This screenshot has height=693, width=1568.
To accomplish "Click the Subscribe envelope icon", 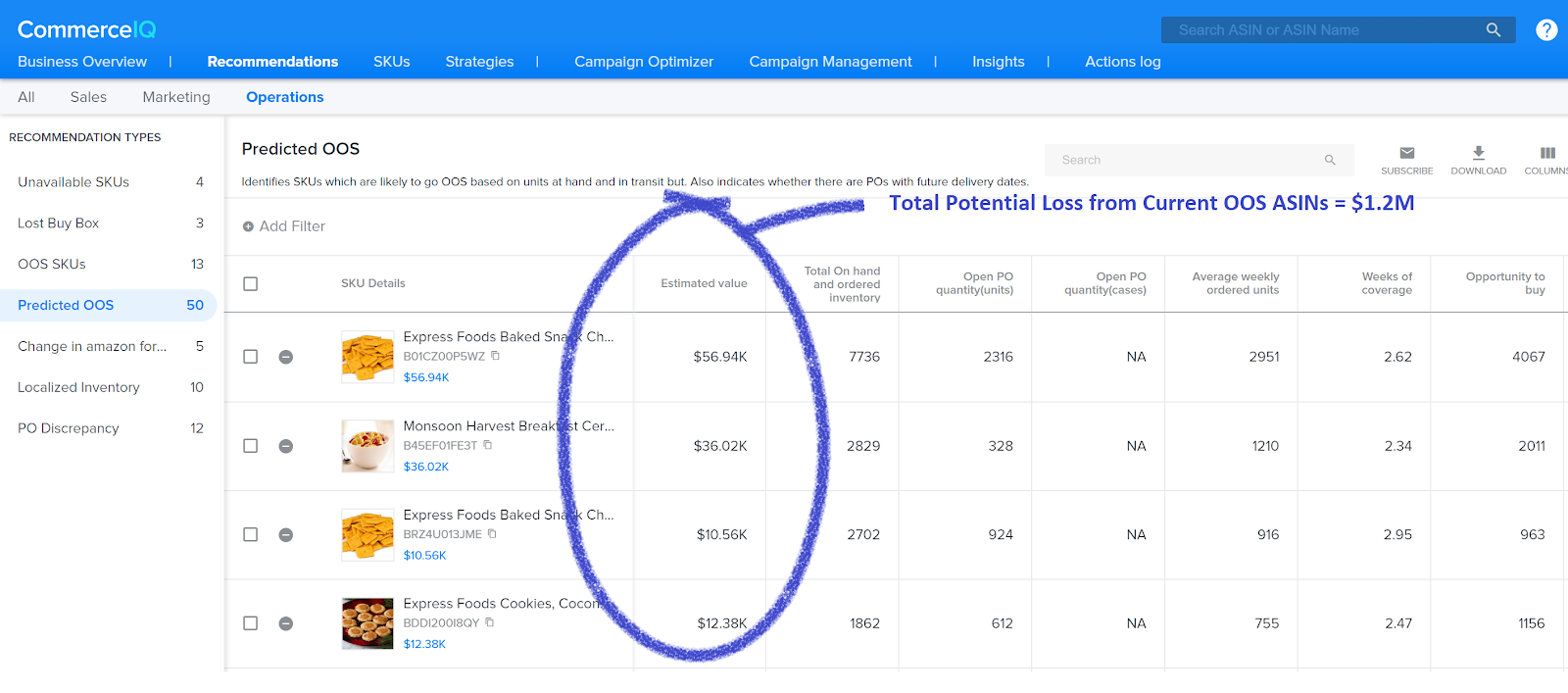I will pos(1407,153).
